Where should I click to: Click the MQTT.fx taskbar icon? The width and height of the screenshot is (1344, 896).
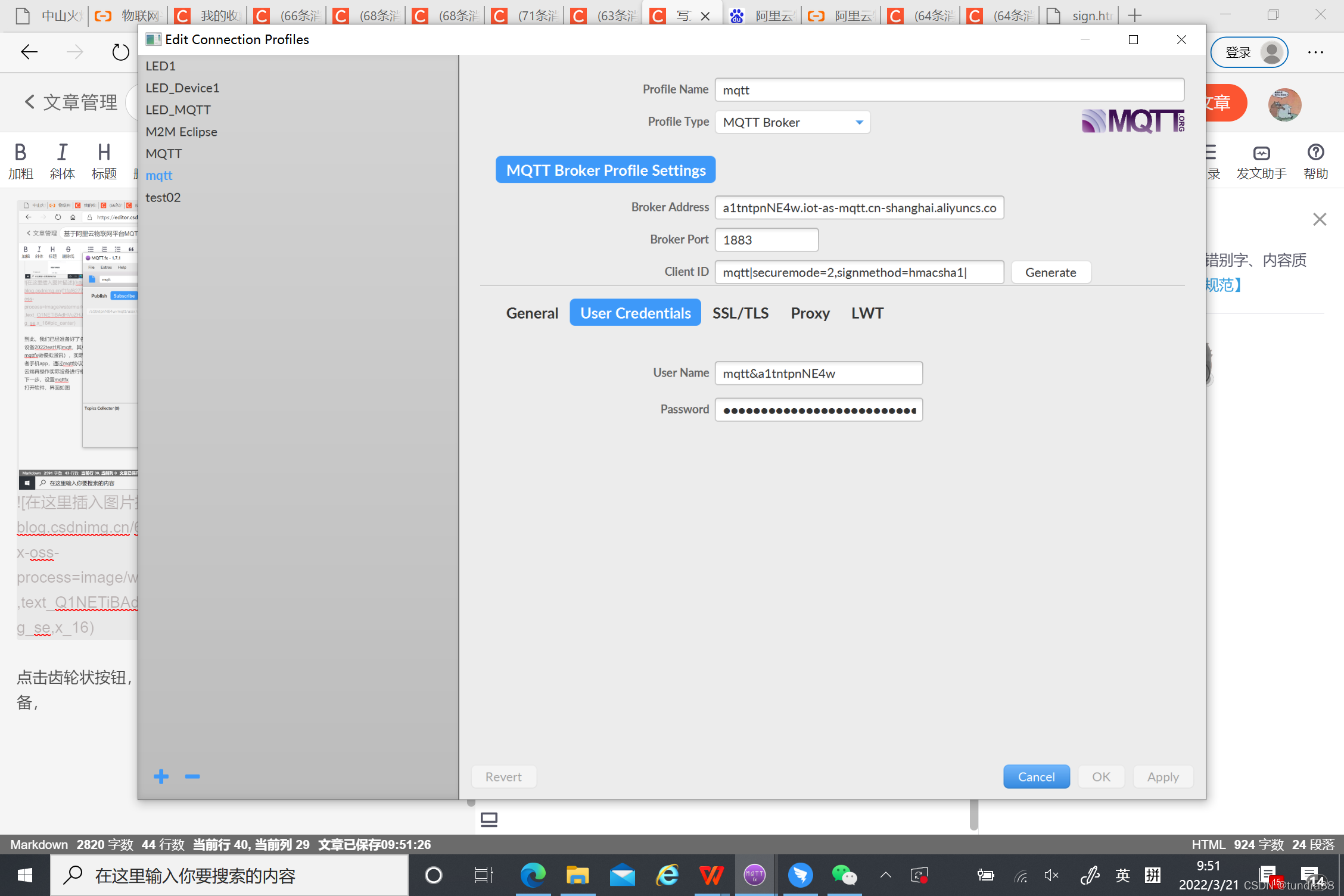point(754,875)
